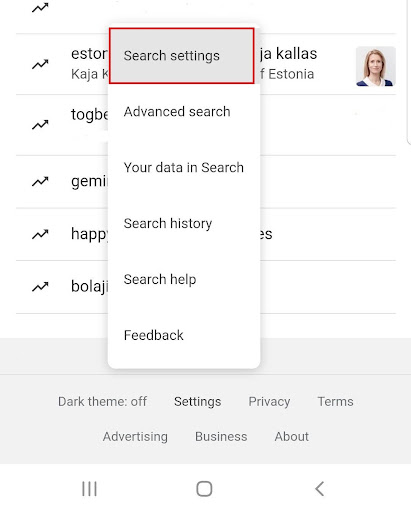Viewport: 411px width, 512px height.
Task: Open the Privacy footer link
Action: tap(269, 402)
